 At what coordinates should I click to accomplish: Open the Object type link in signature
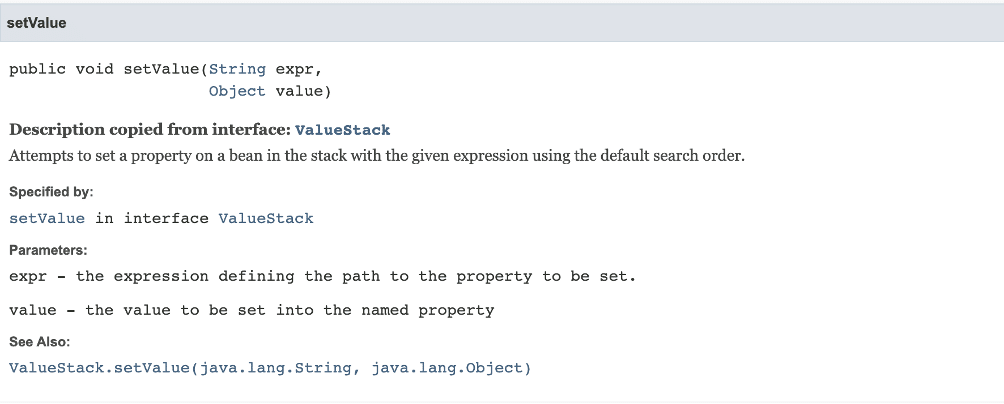237,92
